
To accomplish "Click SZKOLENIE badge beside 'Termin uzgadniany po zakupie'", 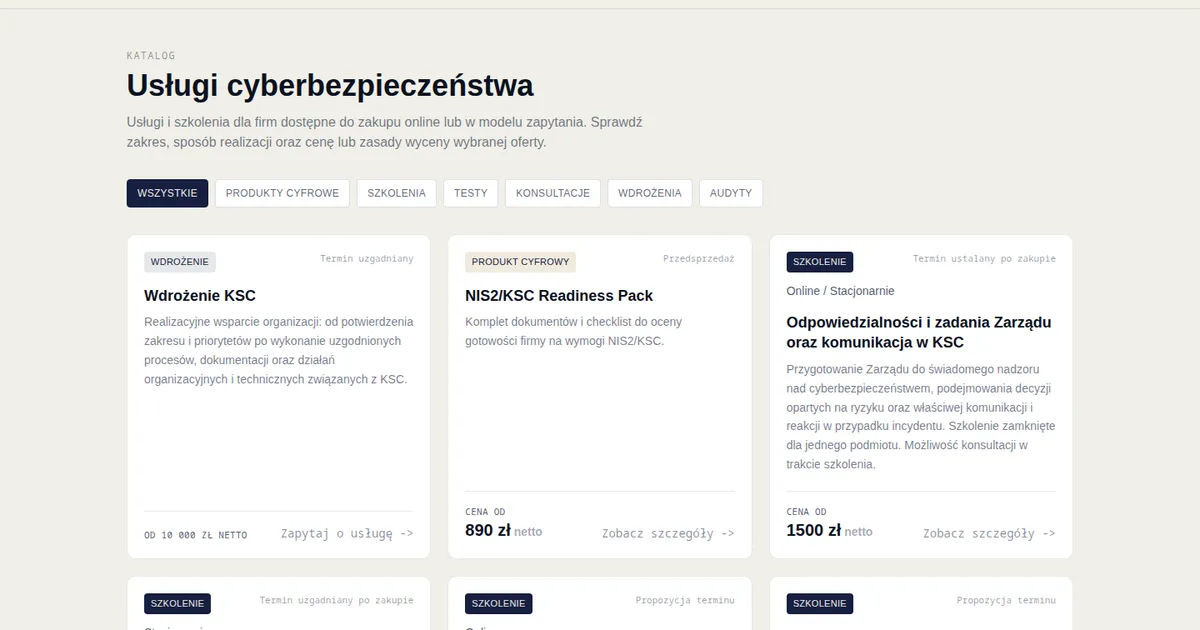I will pyautogui.click(x=177, y=603).
